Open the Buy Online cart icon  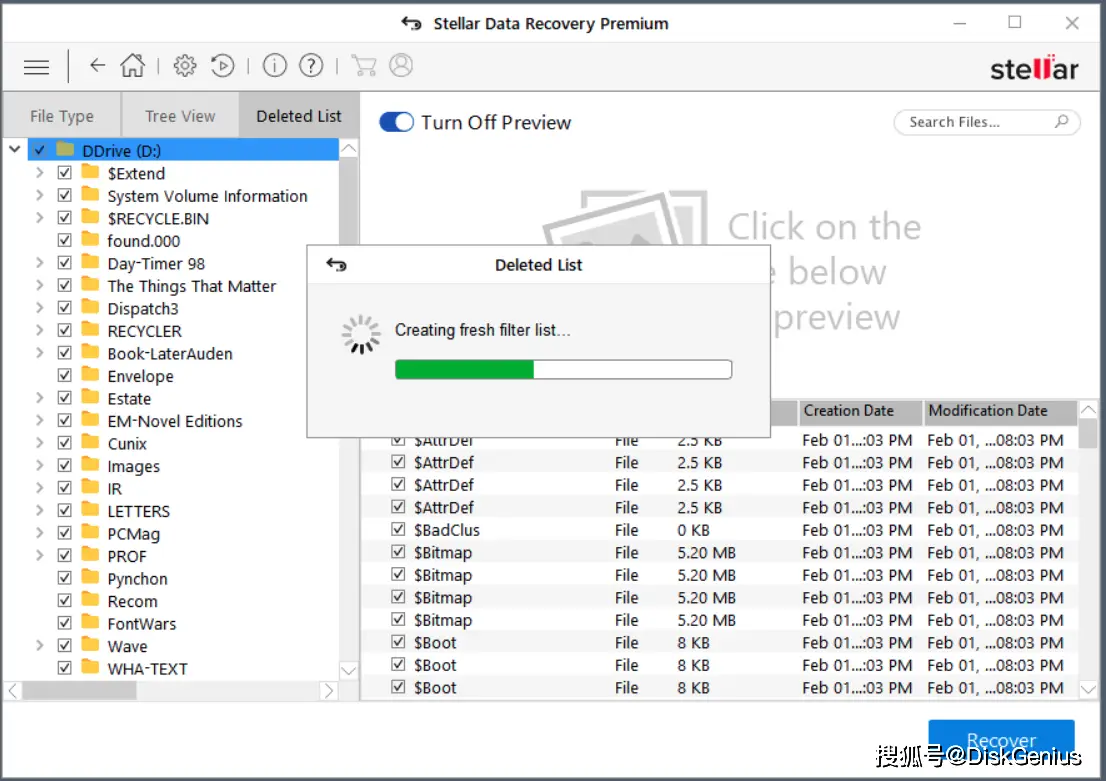(x=363, y=66)
